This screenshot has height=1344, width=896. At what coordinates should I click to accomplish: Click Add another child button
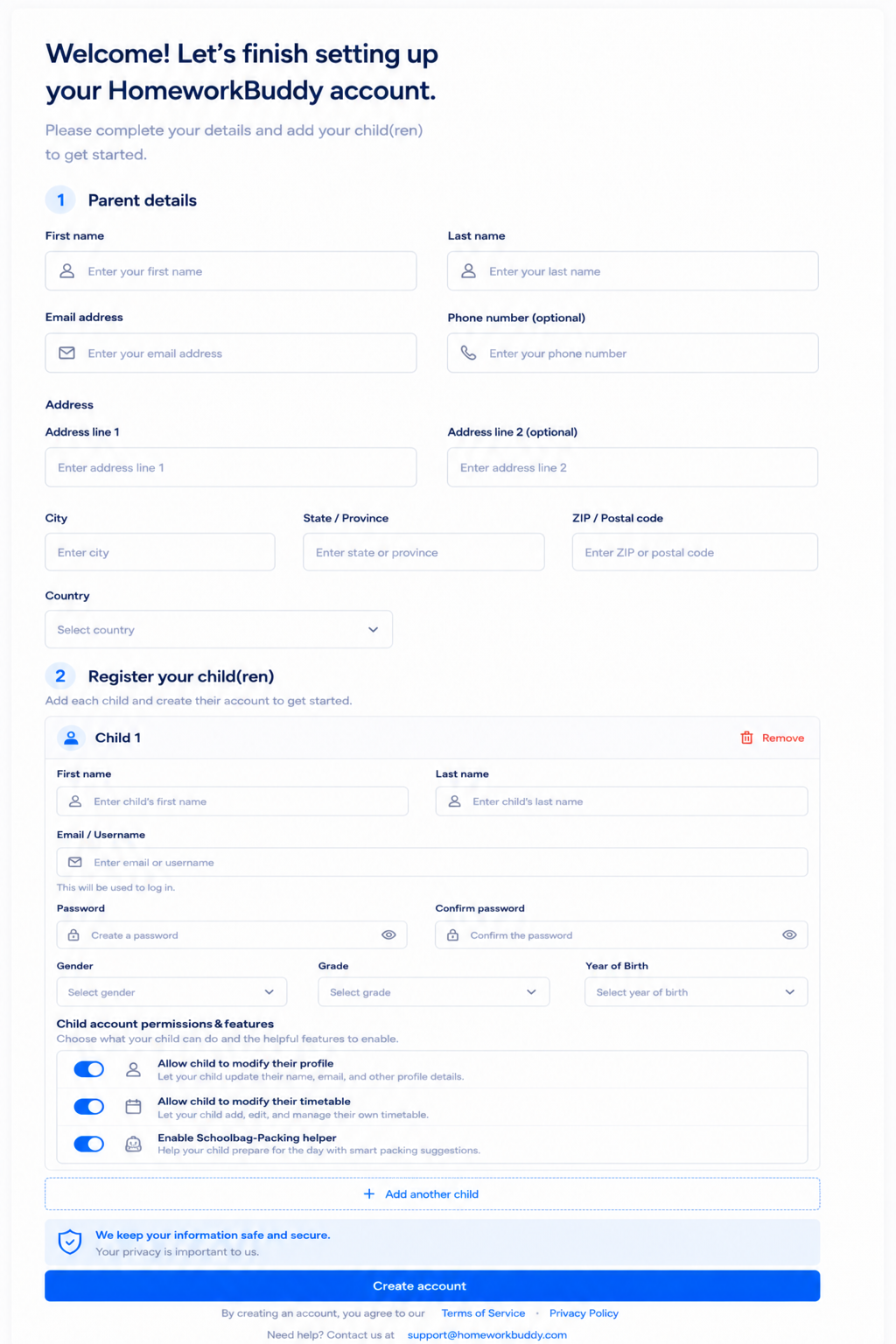pyautogui.click(x=432, y=1194)
